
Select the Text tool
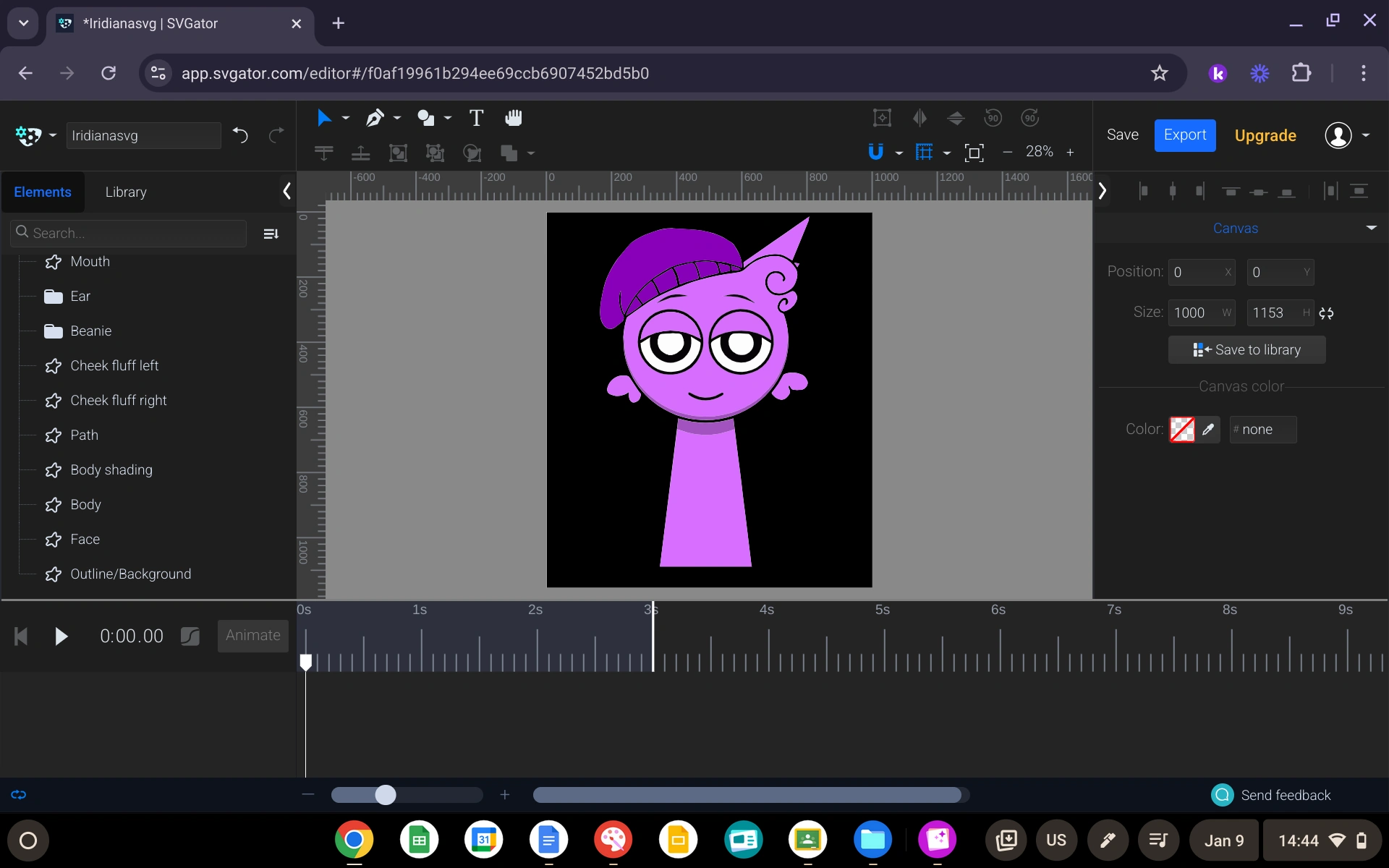coord(476,118)
